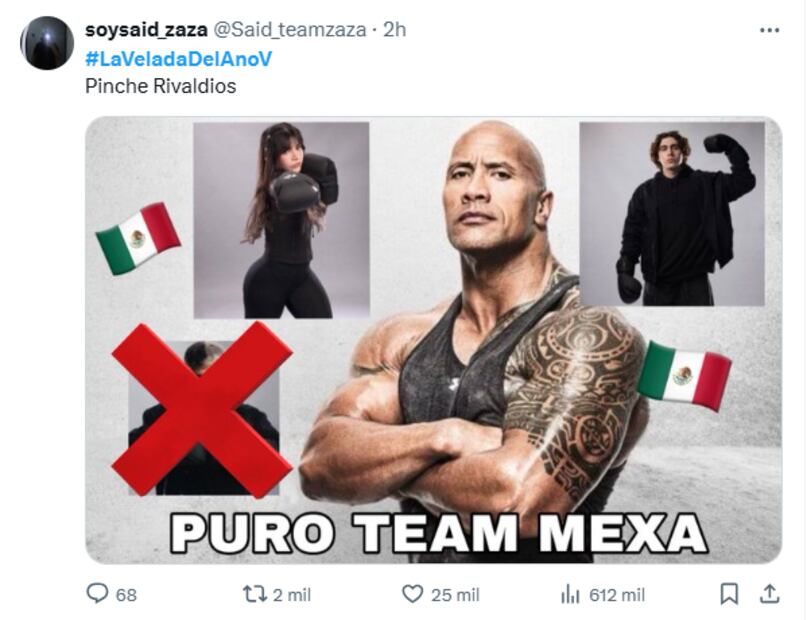Retweet using the repost arrows icon
Screen dimensions: 807x620
click(255, 594)
